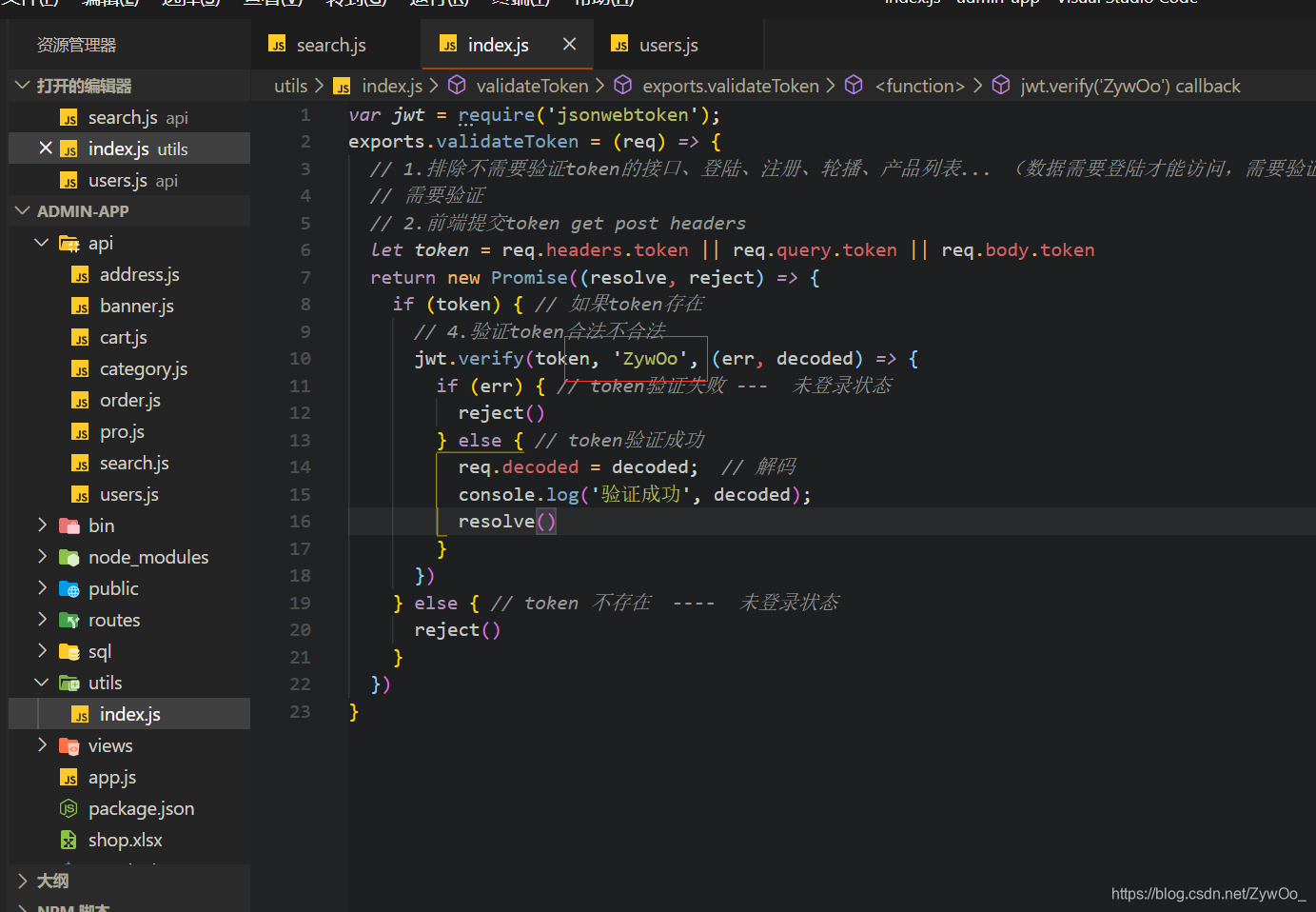The height and width of the screenshot is (912, 1316).
Task: Click the explorer (资源管理器) panel title
Action: 76,45
